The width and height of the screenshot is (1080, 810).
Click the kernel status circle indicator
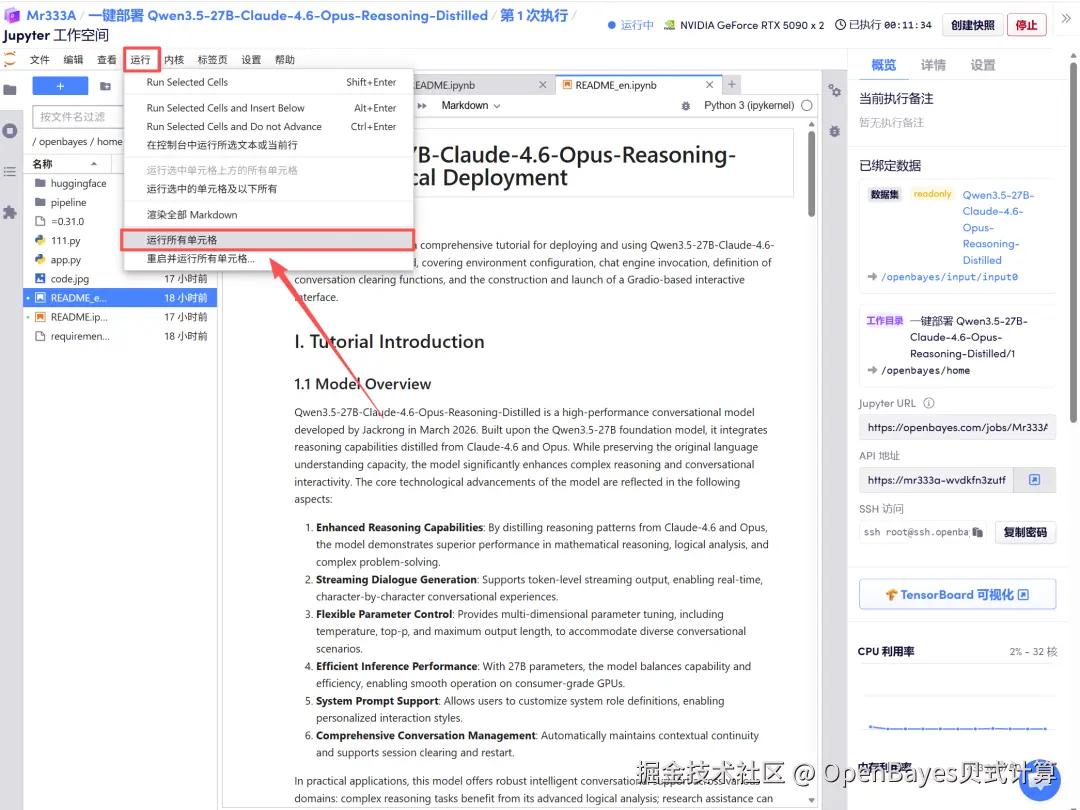click(807, 105)
